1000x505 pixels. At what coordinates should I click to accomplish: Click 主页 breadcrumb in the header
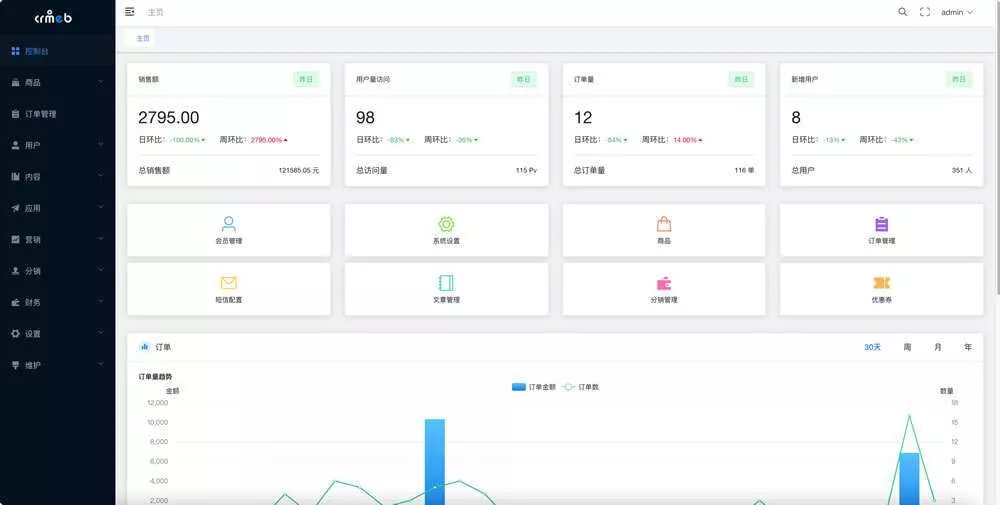coord(155,12)
